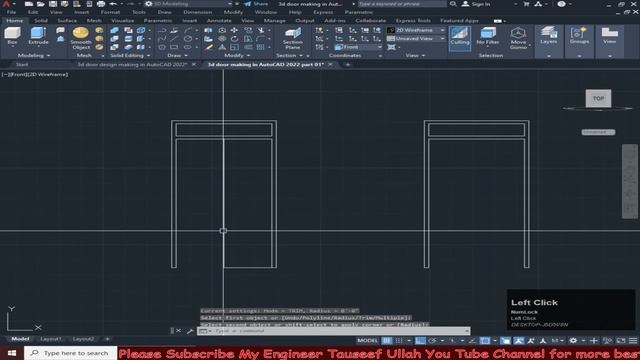This screenshot has width=640, height=360.
Task: Select the Box solid tool
Action: click(12, 36)
